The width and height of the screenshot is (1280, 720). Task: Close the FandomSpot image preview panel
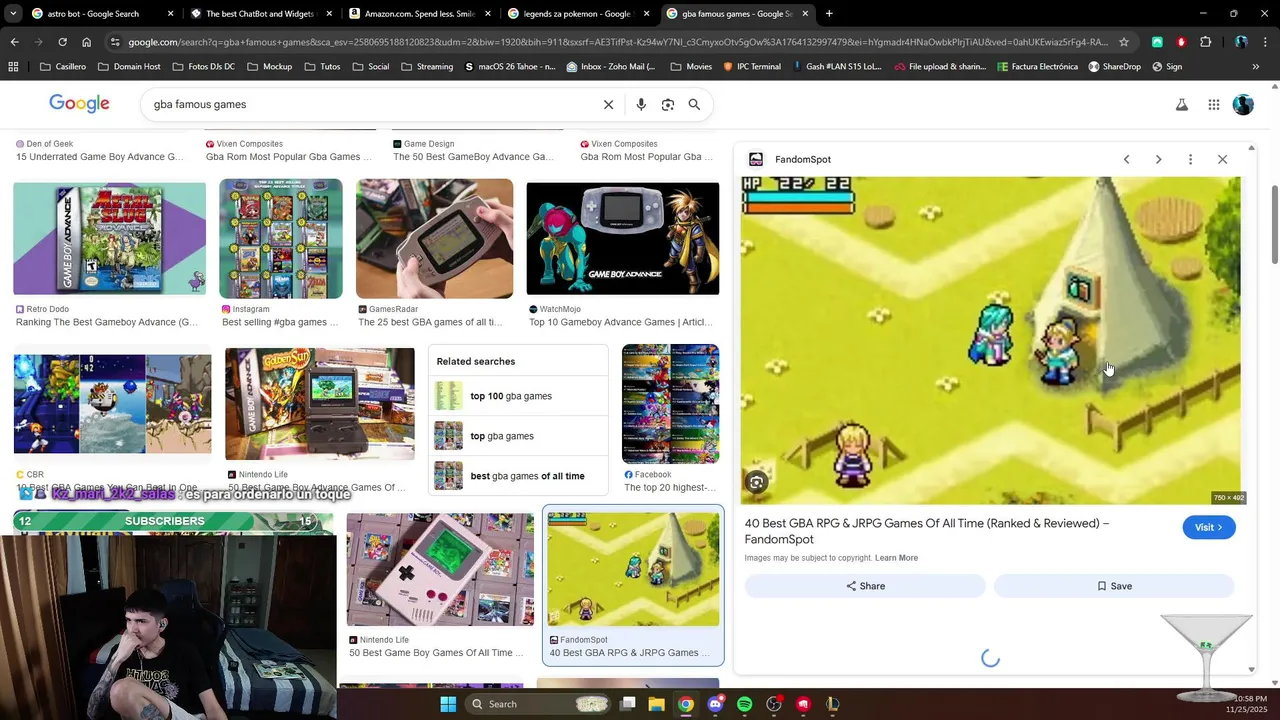click(1222, 159)
